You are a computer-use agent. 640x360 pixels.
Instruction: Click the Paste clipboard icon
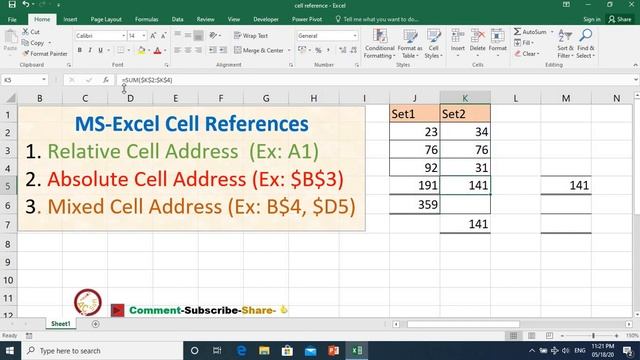click(x=11, y=38)
